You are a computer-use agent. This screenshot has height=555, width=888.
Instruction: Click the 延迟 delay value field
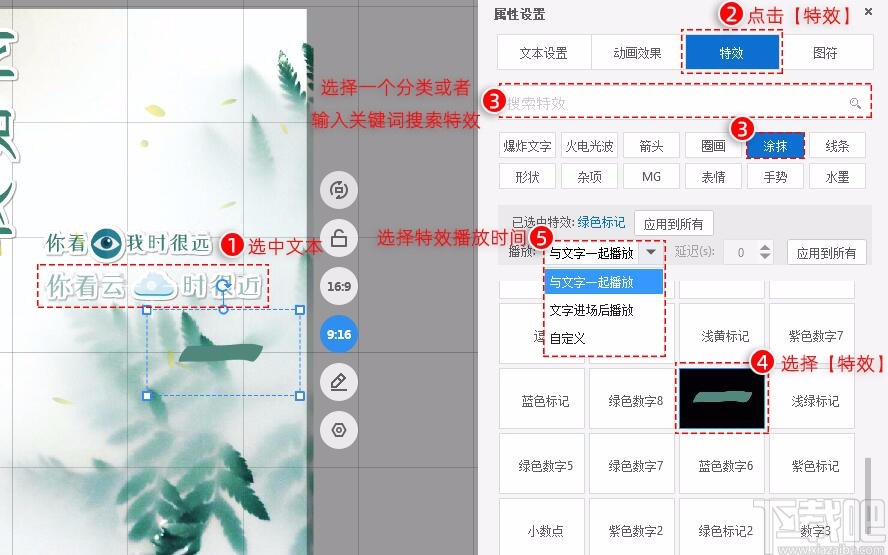741,253
